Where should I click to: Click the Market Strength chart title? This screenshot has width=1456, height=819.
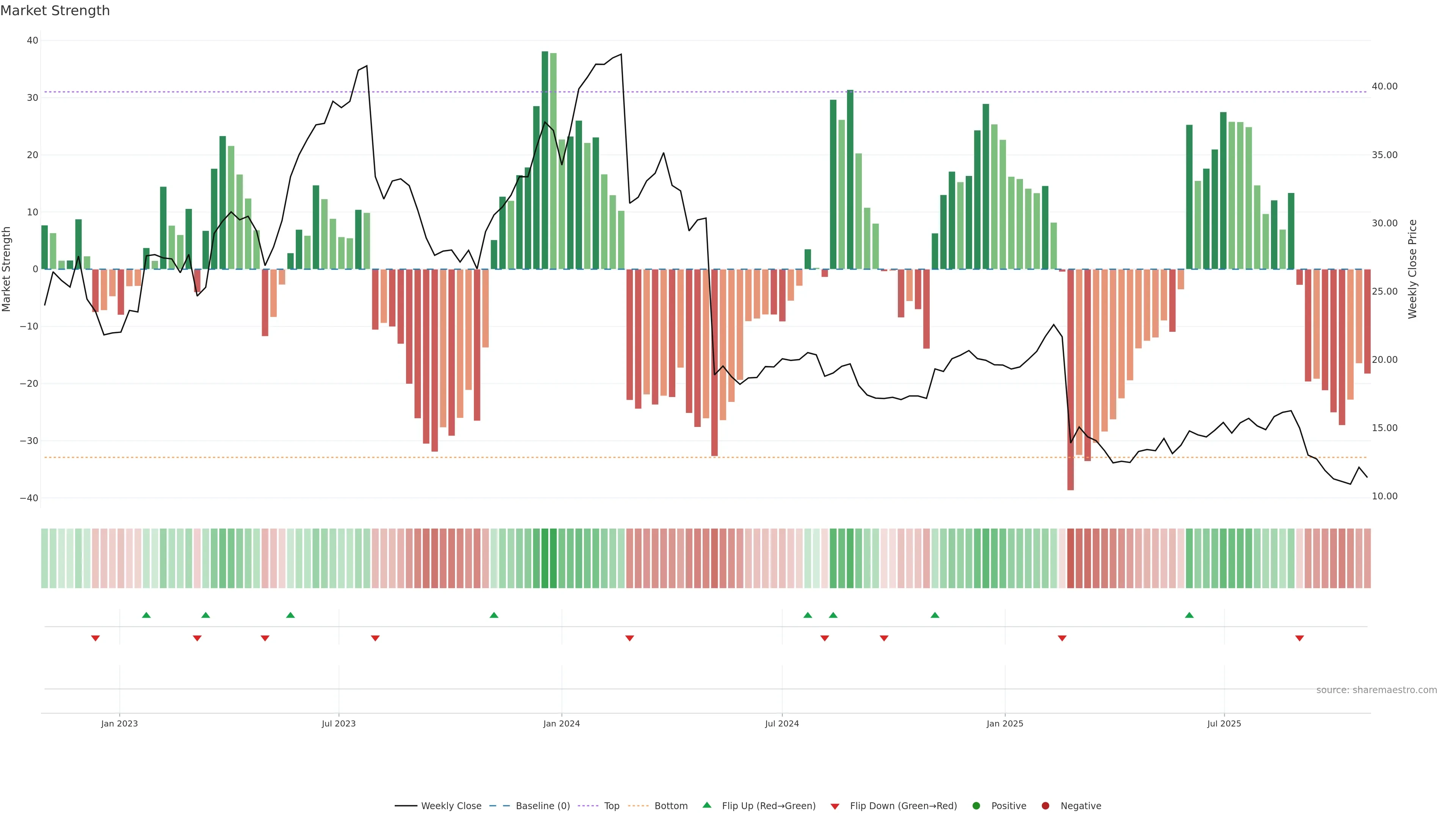[x=55, y=11]
